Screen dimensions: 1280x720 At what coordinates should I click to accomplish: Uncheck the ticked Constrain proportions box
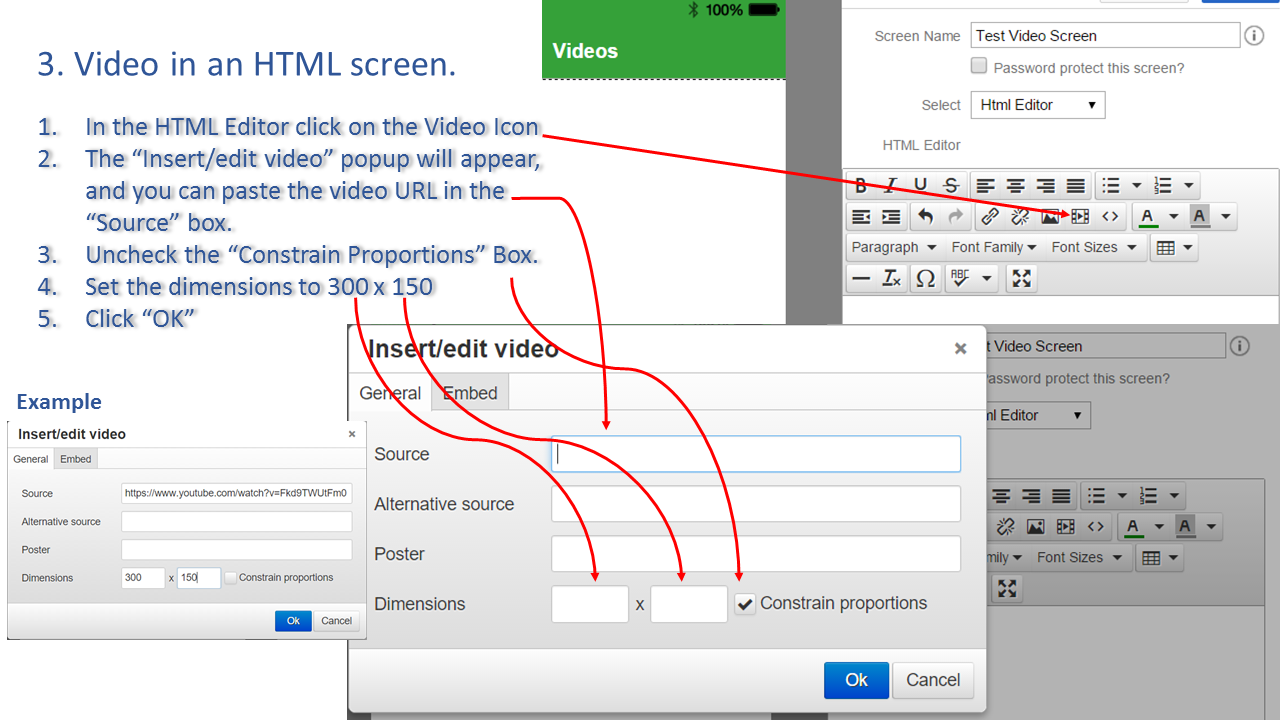tap(745, 604)
